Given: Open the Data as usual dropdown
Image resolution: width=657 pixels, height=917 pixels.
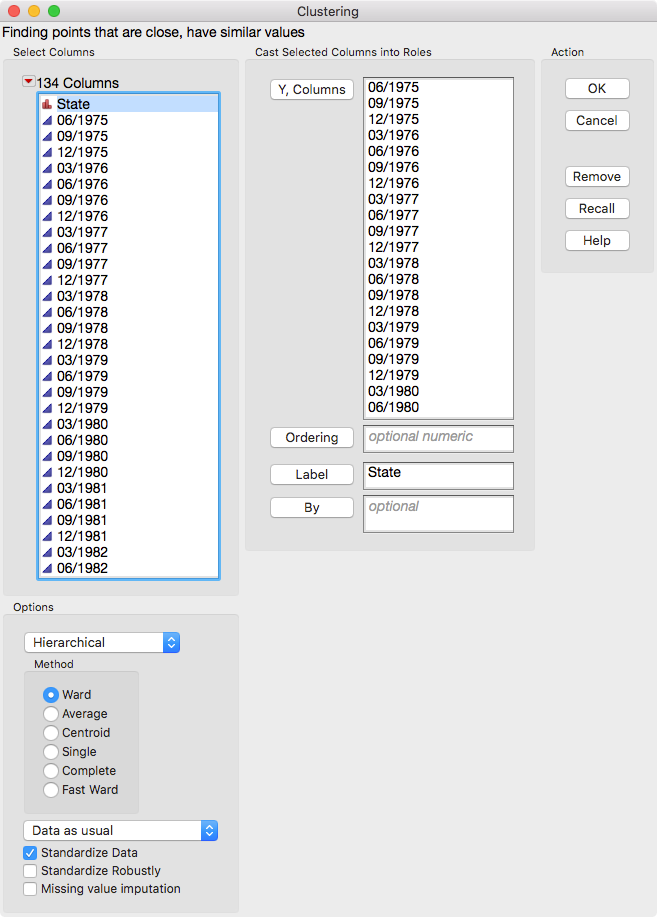Looking at the screenshot, I should coord(121,830).
